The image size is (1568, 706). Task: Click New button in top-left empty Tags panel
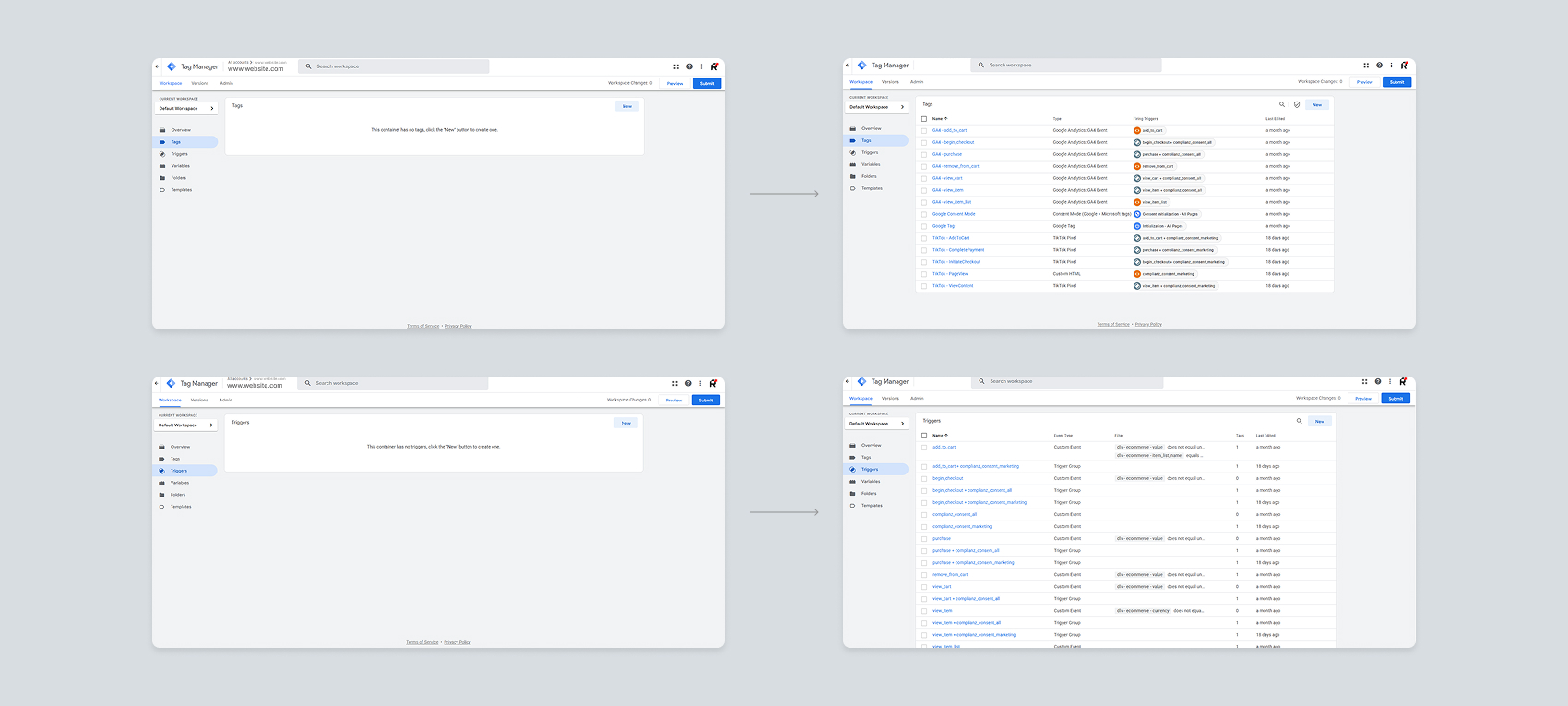pos(627,106)
